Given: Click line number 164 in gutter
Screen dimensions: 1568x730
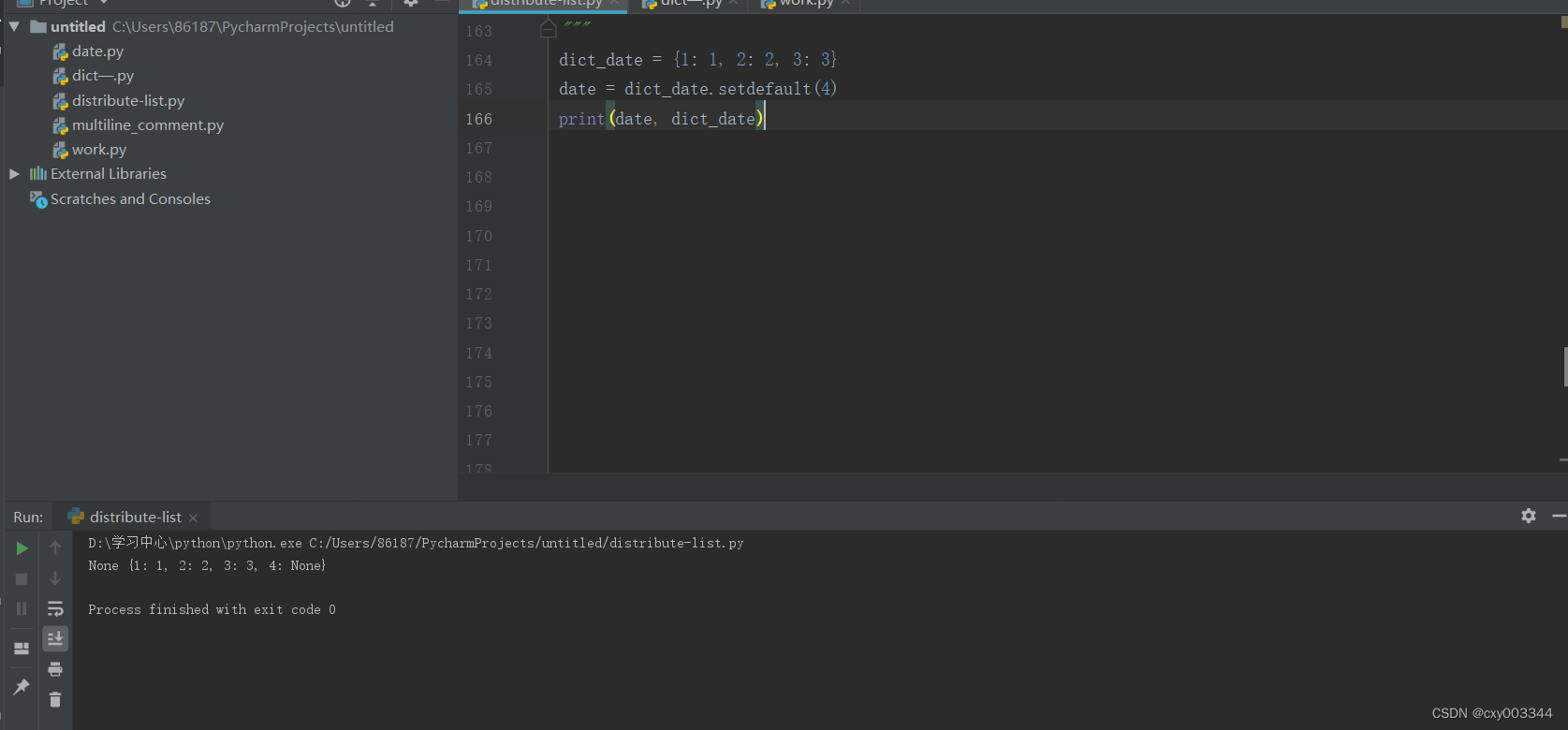Looking at the screenshot, I should coord(478,60).
